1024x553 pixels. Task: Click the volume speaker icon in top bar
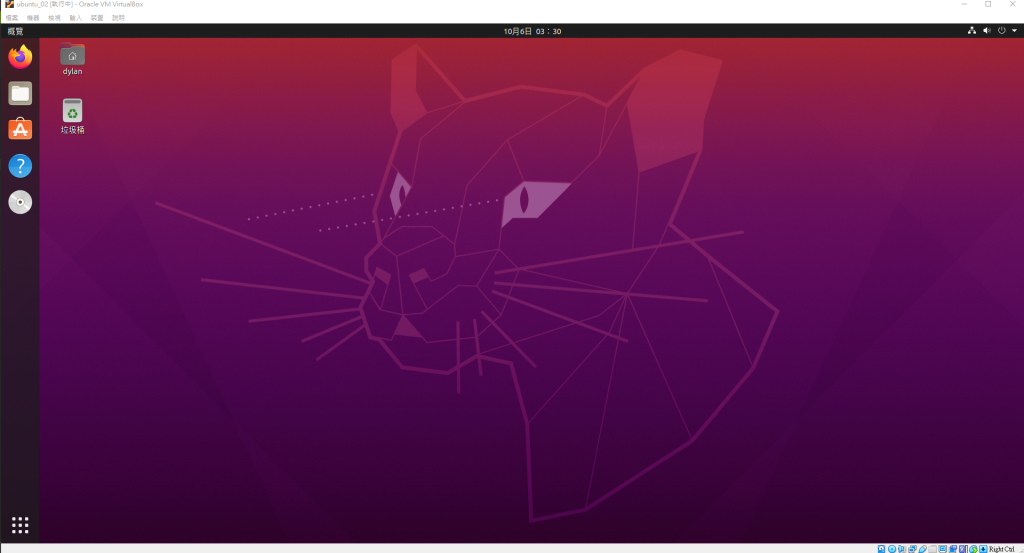click(x=987, y=31)
